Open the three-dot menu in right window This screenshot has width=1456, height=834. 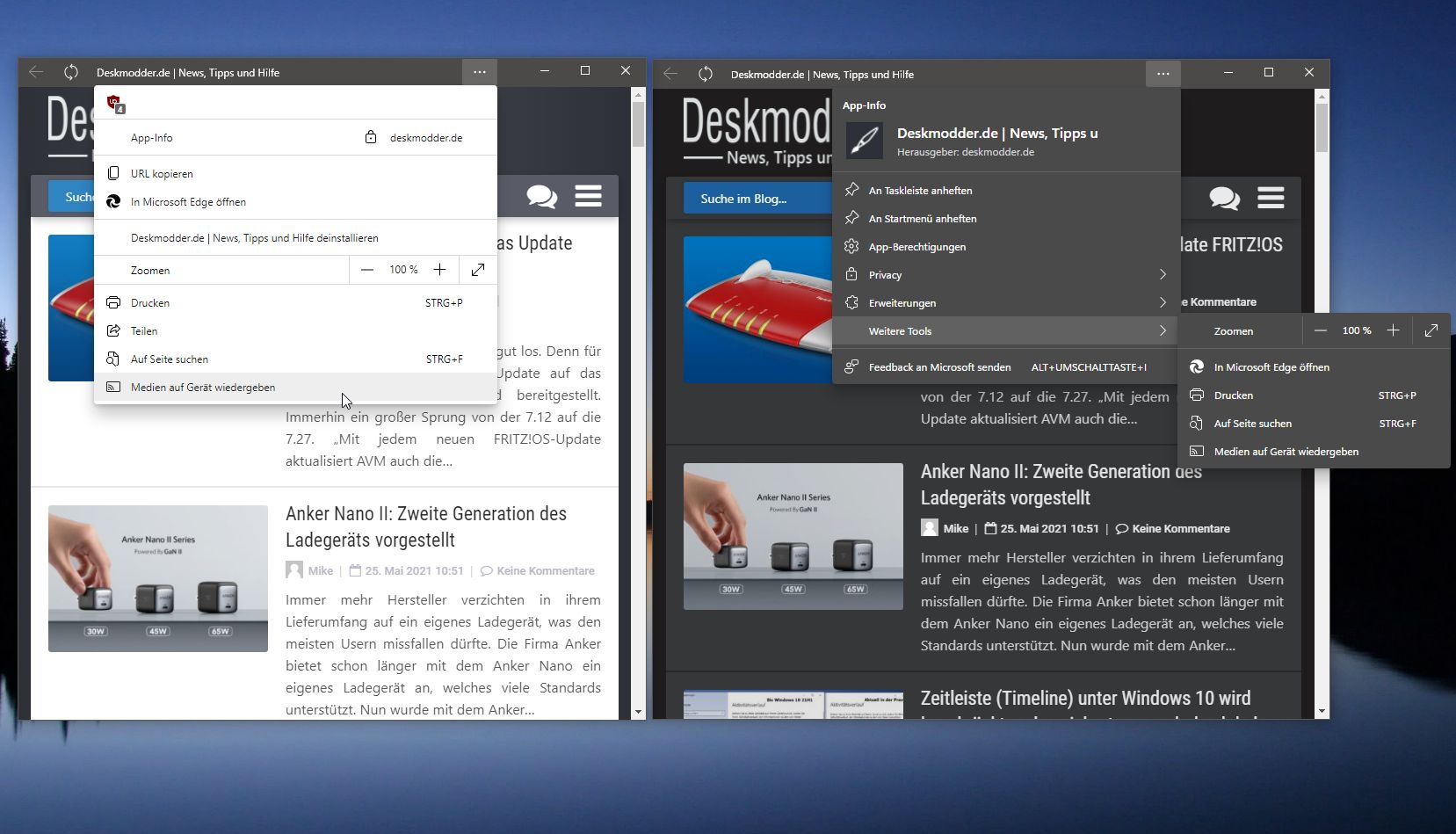coord(1163,74)
